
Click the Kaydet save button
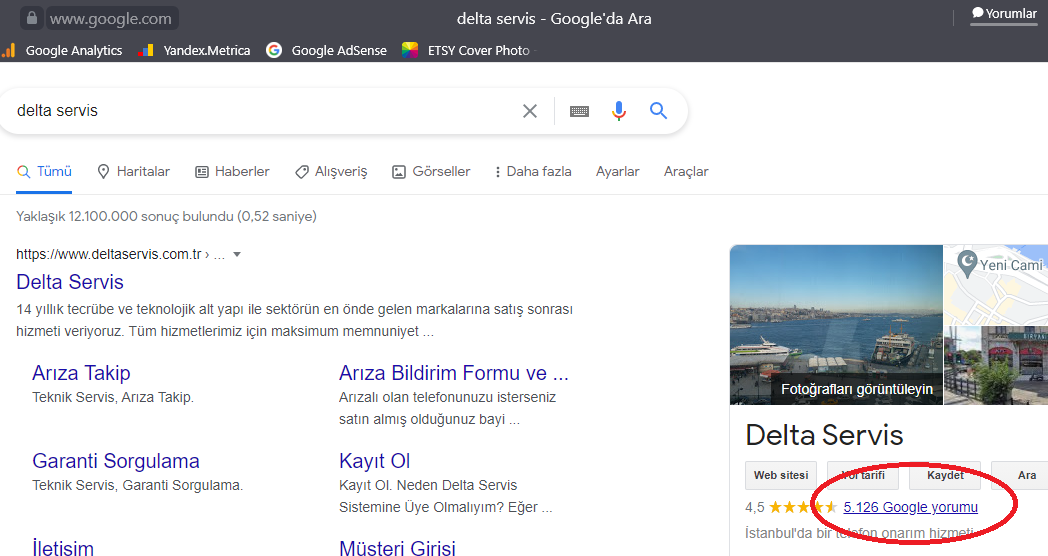click(x=945, y=475)
